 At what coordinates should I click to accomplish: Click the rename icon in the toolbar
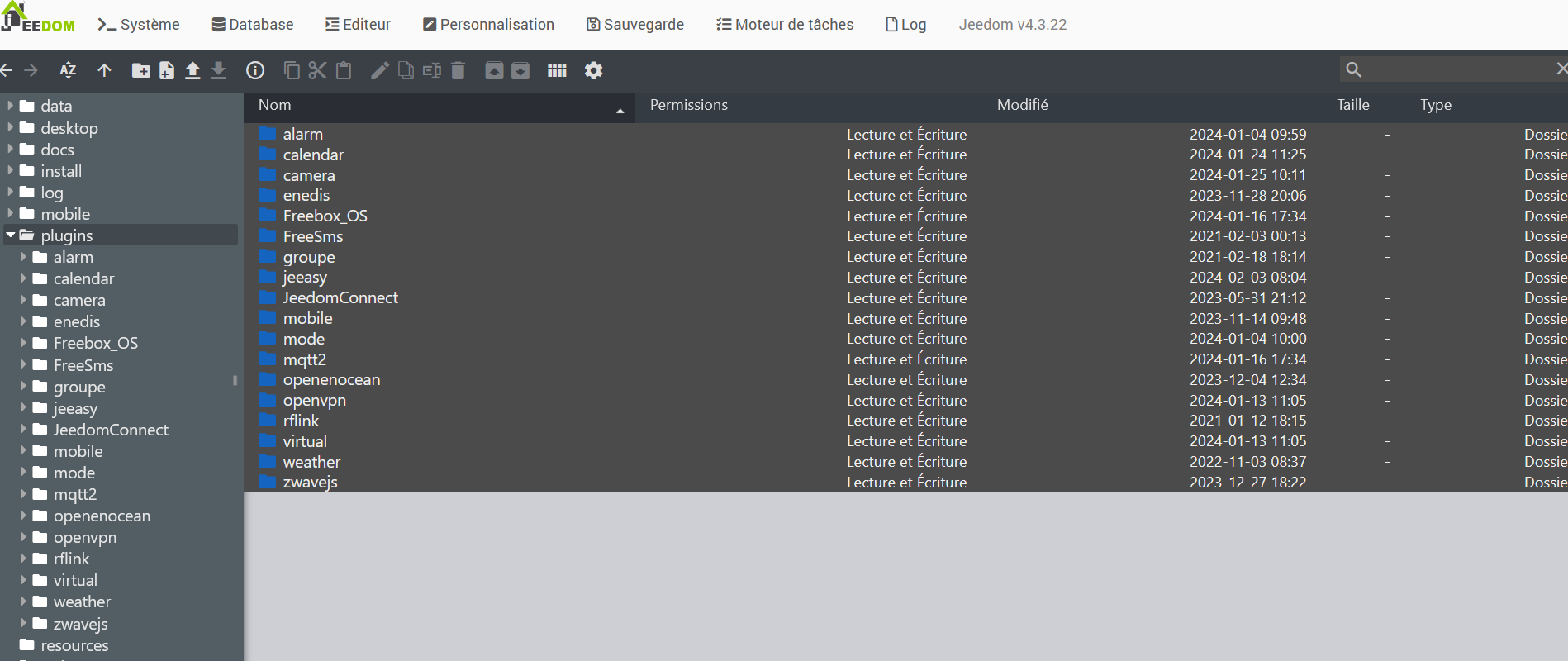[431, 70]
